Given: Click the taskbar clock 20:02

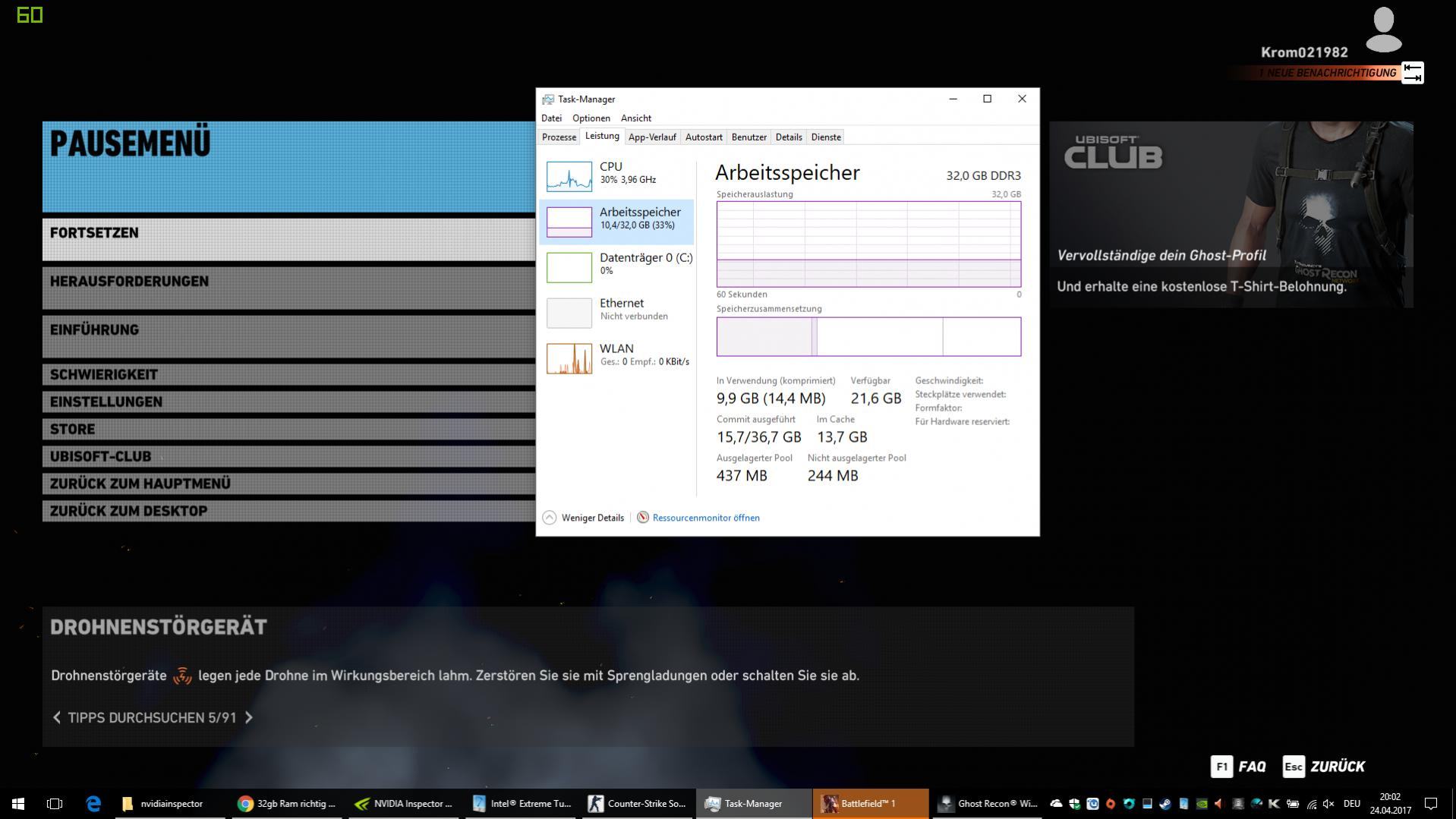Looking at the screenshot, I should (x=1391, y=803).
